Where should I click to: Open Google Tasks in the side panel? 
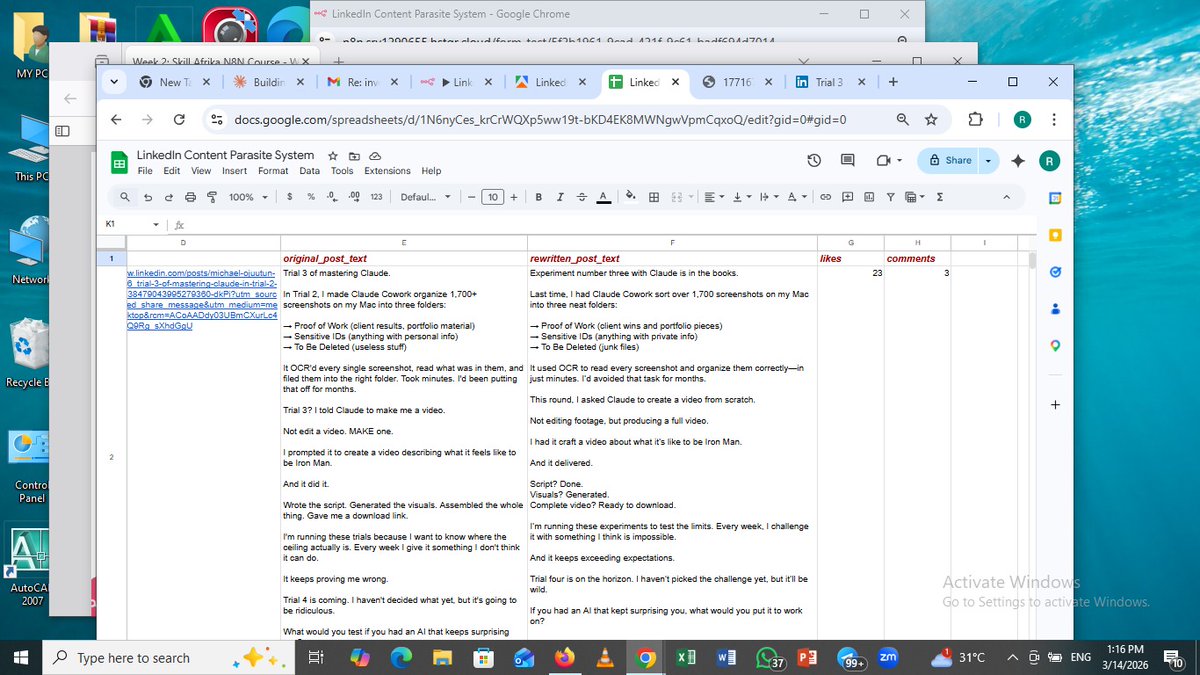[1055, 272]
